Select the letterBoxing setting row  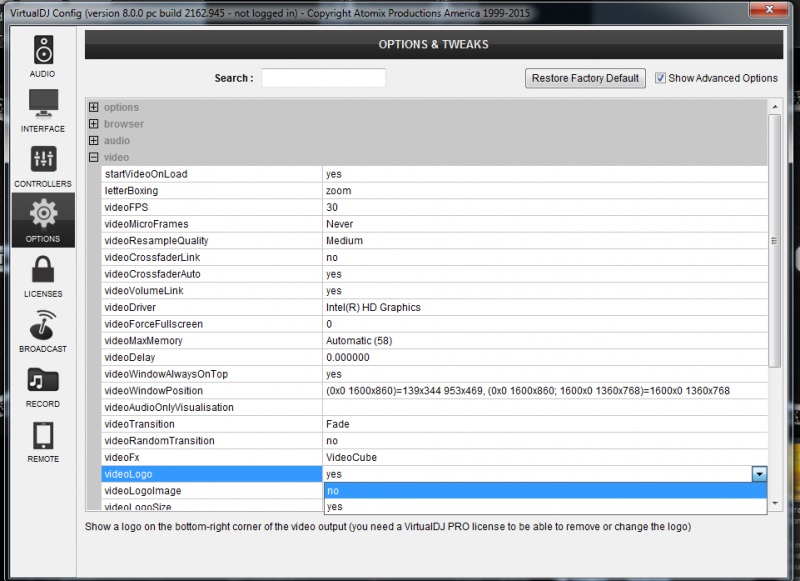434,191
